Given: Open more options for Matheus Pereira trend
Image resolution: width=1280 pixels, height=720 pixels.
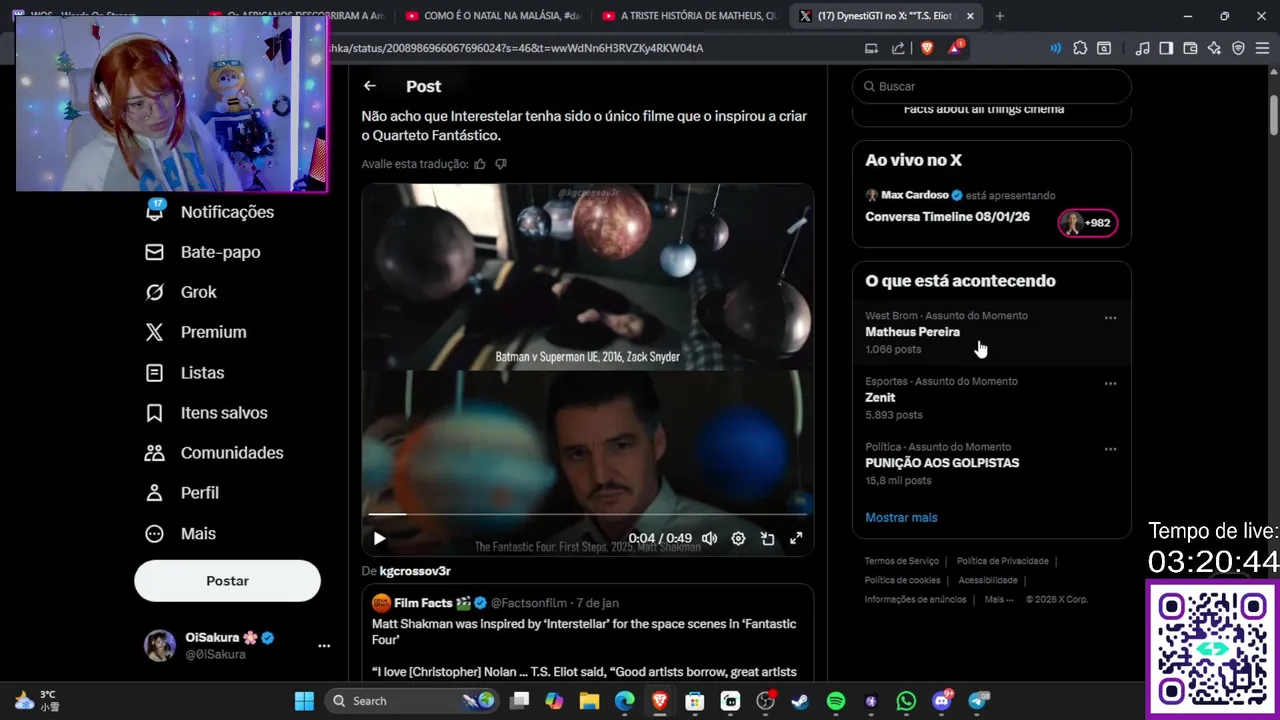Looking at the screenshot, I should click(x=1110, y=318).
